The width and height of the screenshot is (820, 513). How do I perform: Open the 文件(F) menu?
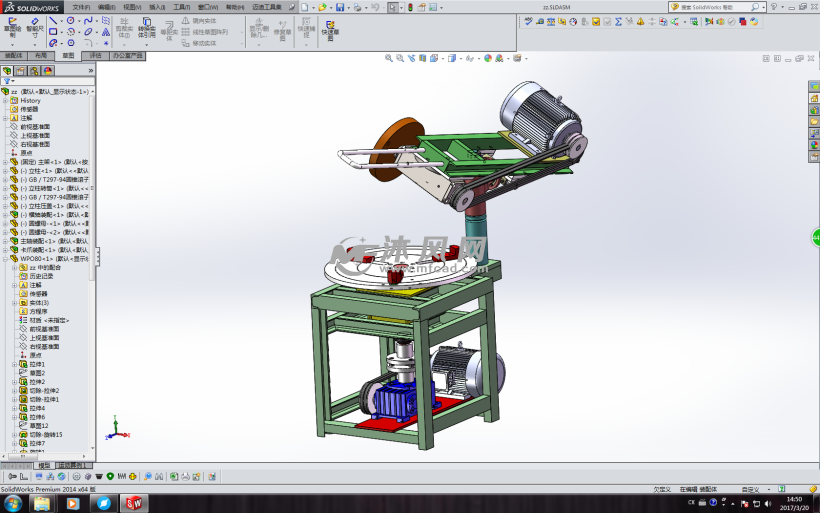[81, 7]
